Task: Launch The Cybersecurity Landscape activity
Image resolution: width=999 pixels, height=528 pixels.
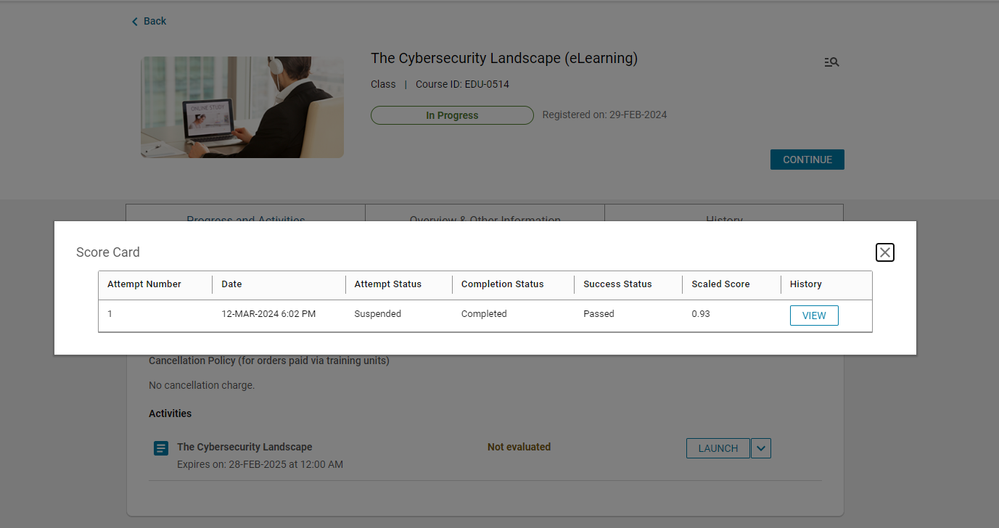Action: pos(717,449)
